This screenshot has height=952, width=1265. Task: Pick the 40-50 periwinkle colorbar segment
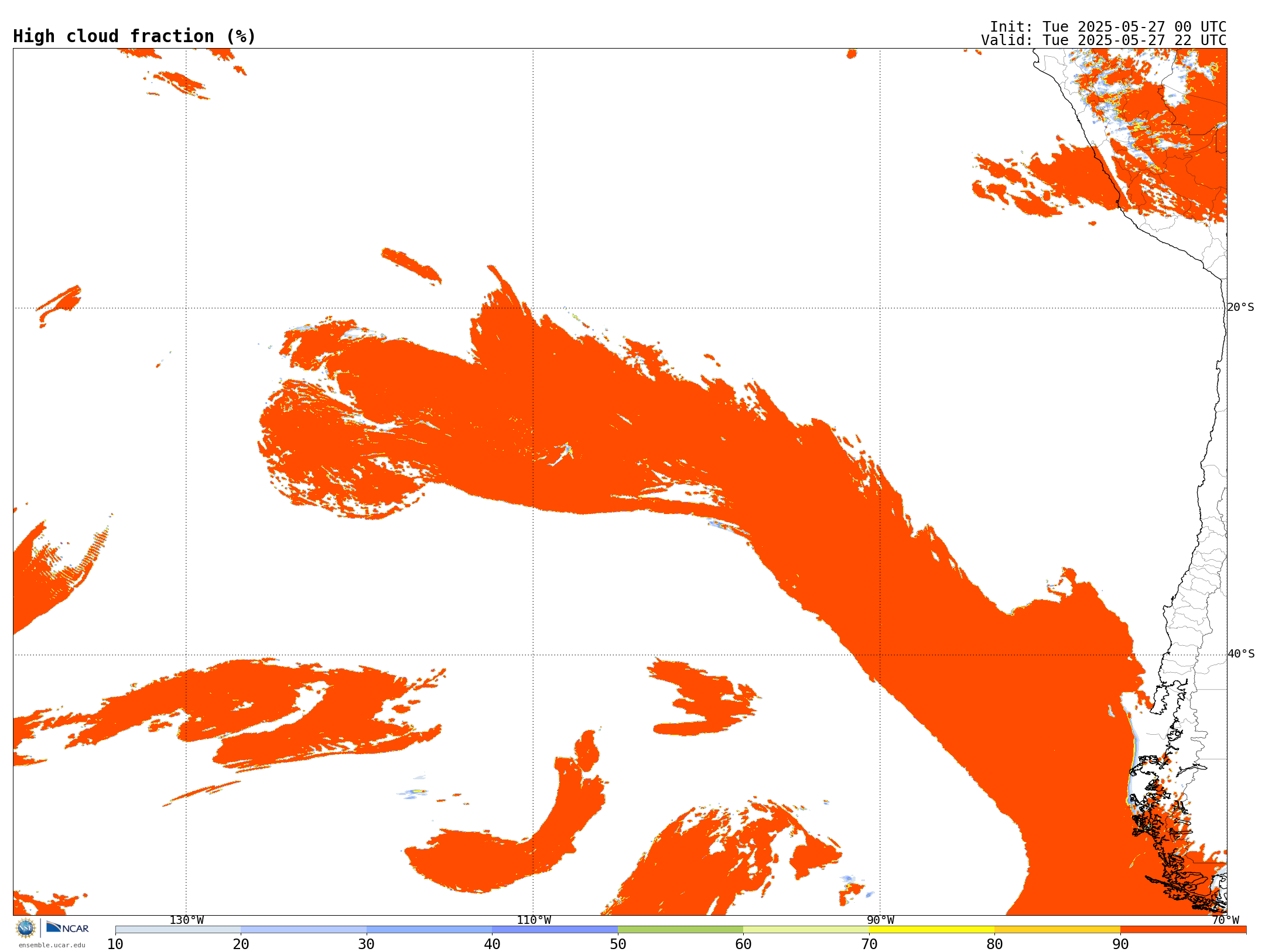[555, 930]
